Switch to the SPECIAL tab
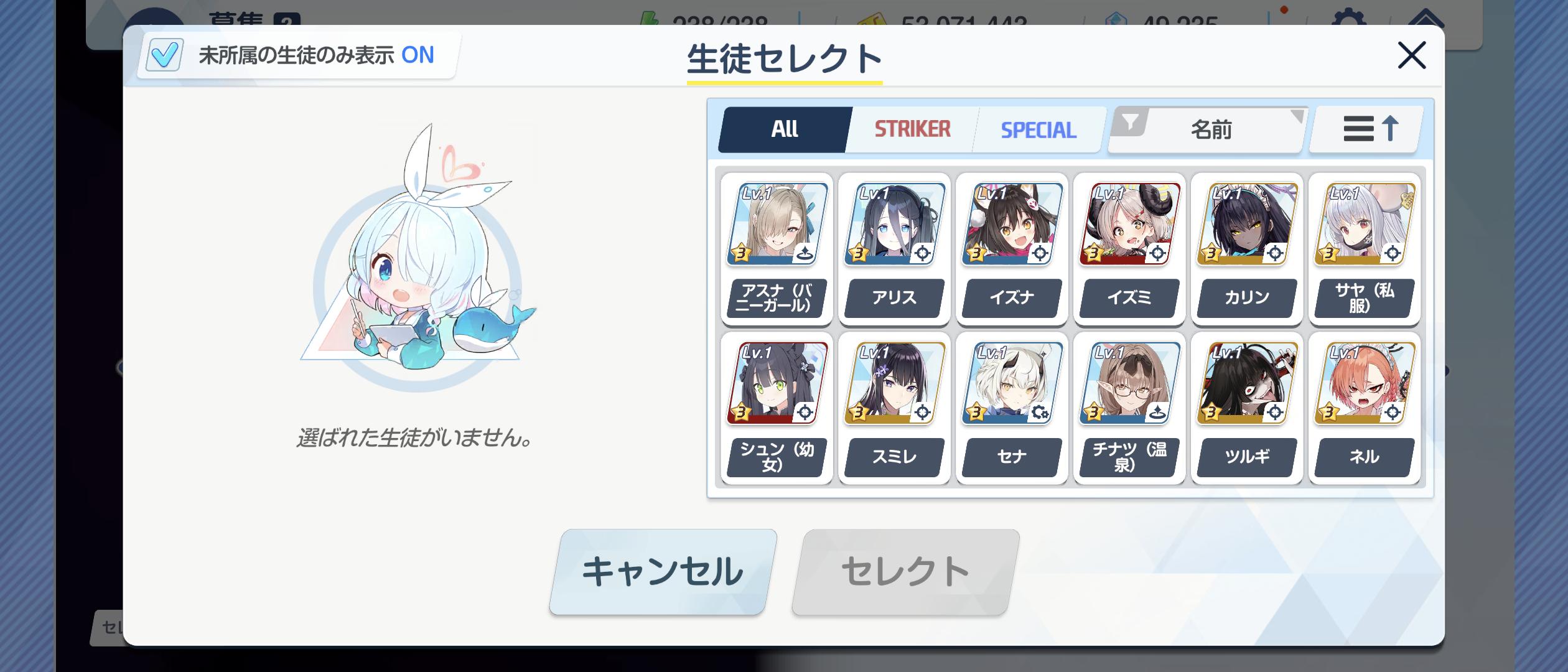This screenshot has height=672, width=1568. click(1038, 129)
